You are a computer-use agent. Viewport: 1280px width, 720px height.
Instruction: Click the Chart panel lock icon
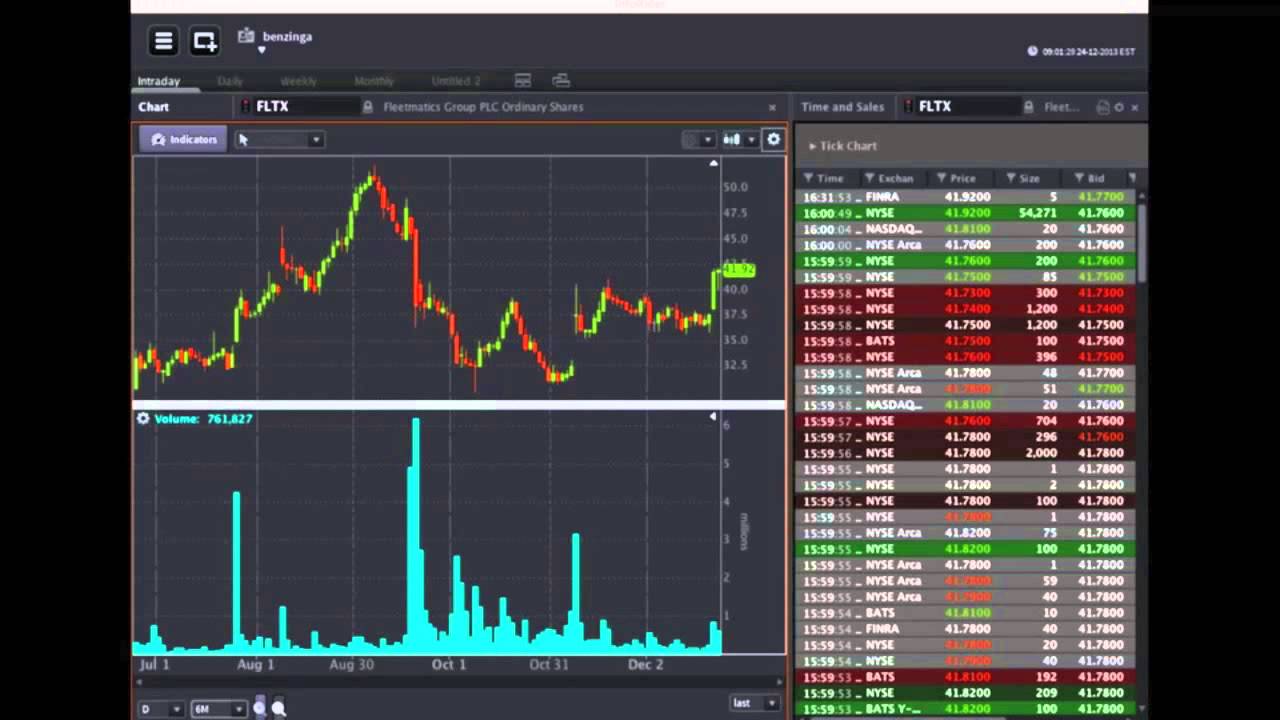tap(367, 107)
